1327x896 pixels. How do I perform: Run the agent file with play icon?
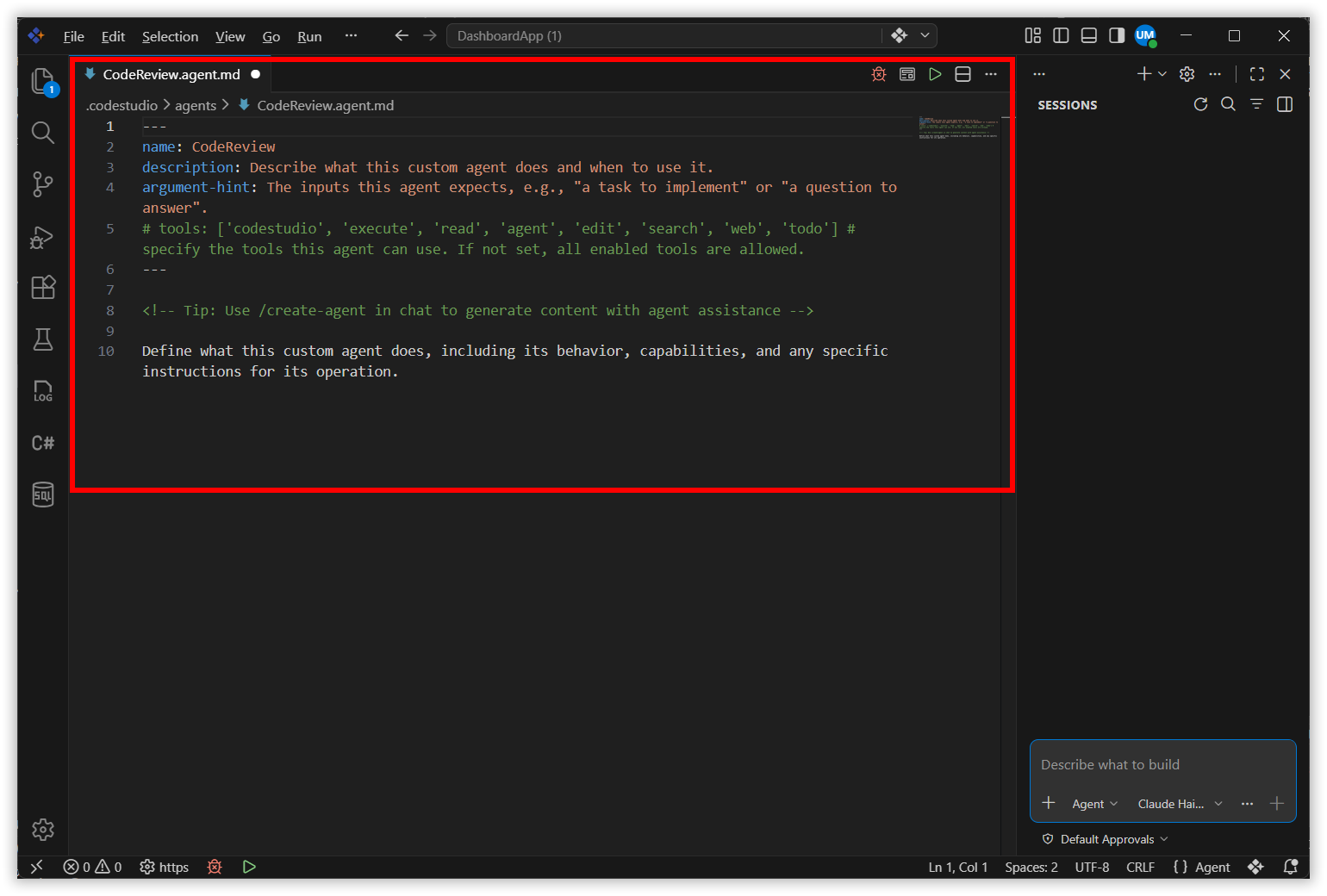(935, 74)
